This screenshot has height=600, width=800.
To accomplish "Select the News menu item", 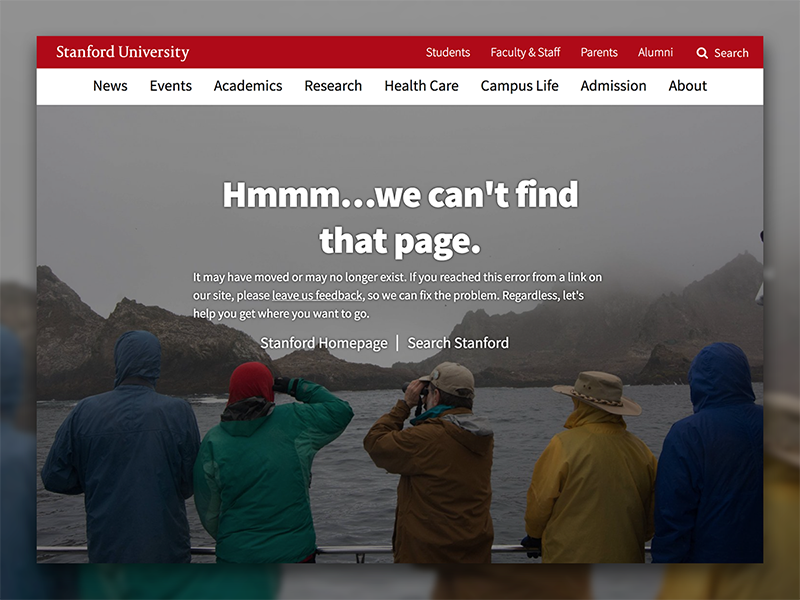I will (110, 86).
